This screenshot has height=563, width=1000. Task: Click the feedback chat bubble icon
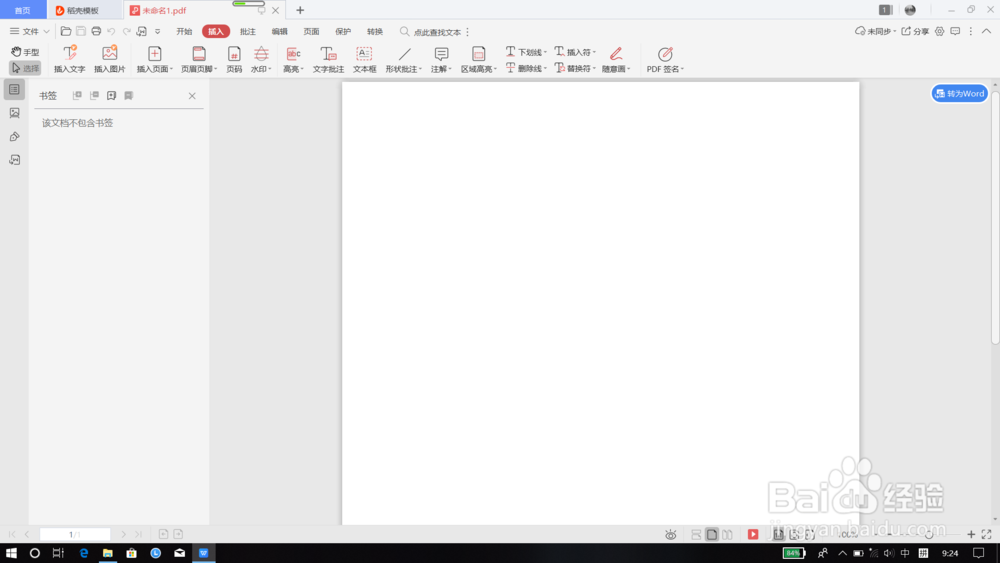tap(955, 31)
